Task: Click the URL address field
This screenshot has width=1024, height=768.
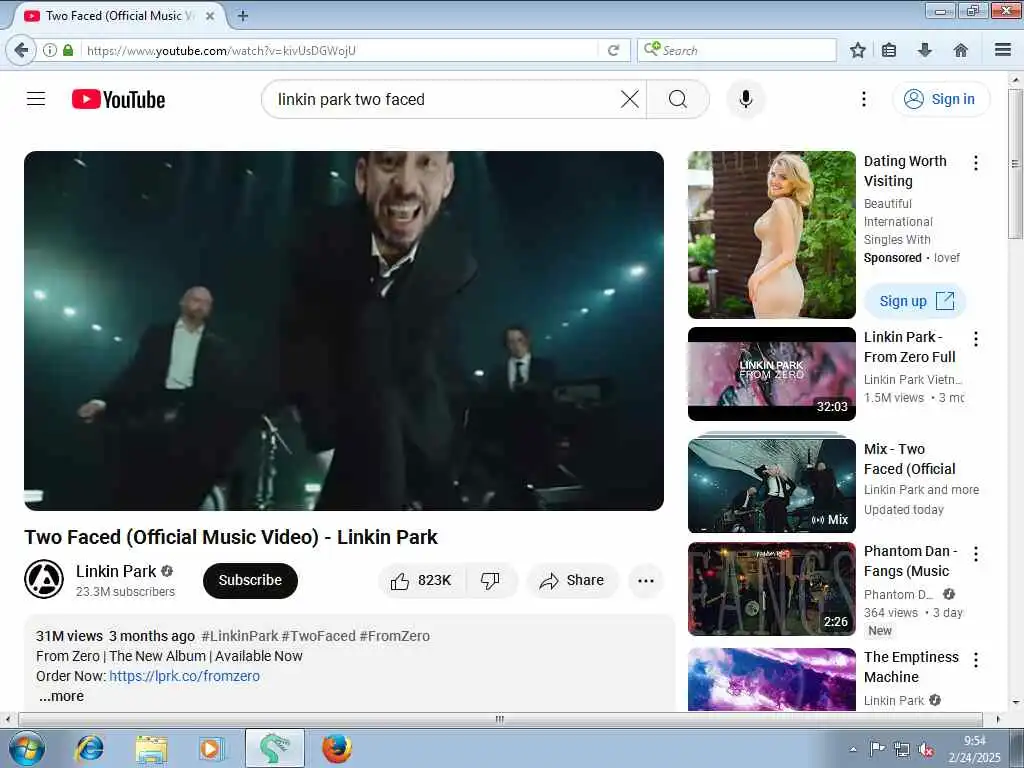Action: [340, 50]
